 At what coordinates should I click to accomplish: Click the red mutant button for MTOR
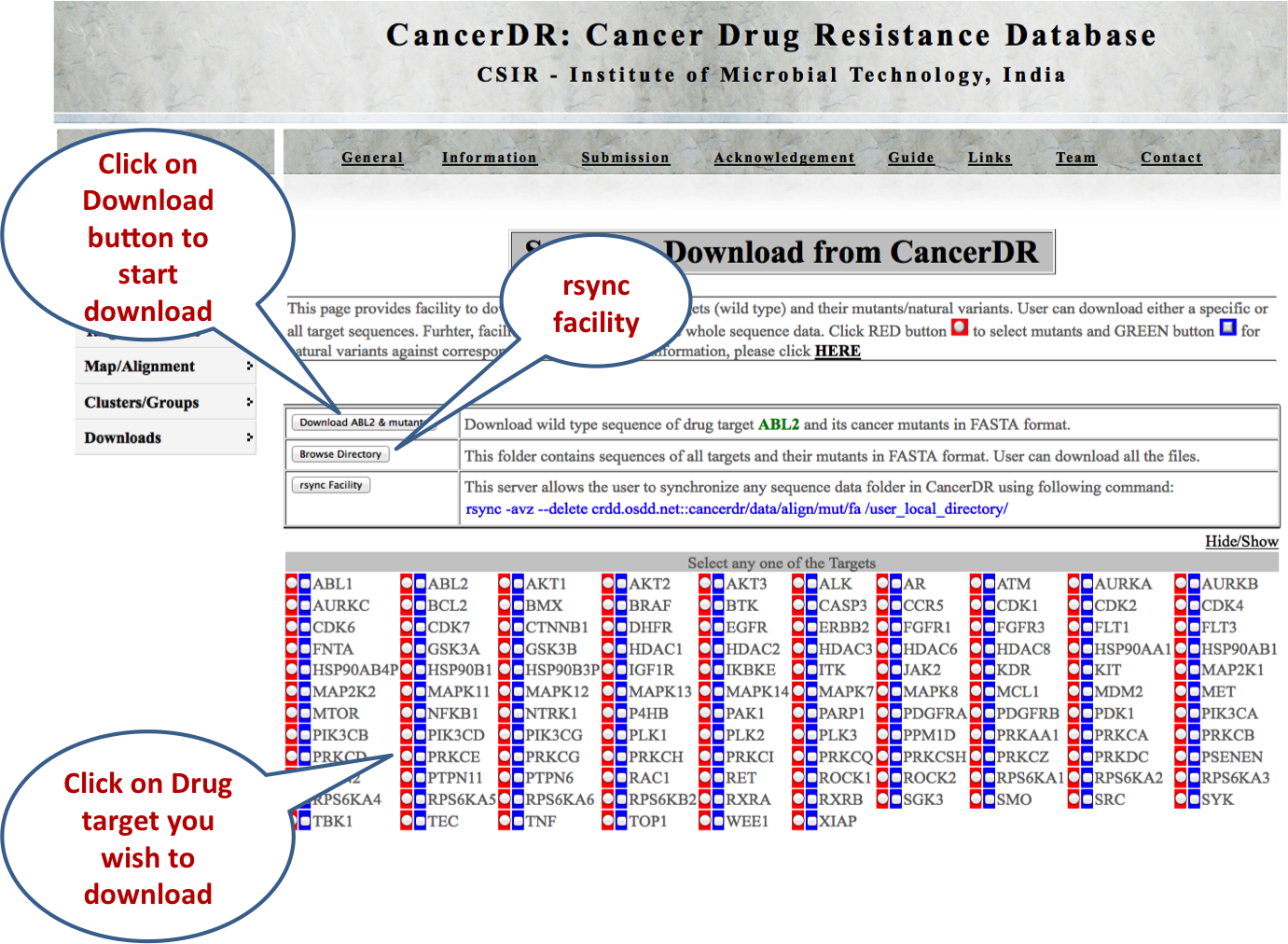pyautogui.click(x=292, y=713)
